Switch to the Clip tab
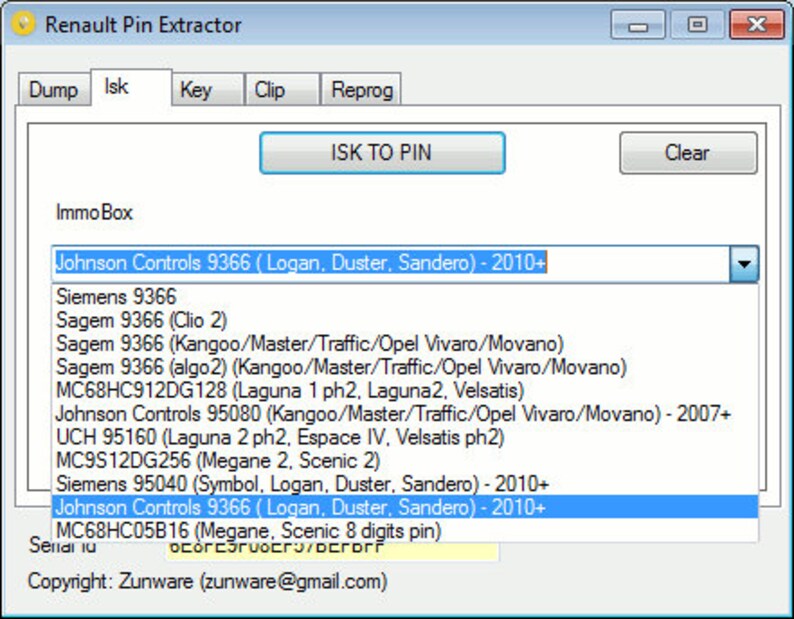The height and width of the screenshot is (619, 794). pyautogui.click(x=283, y=90)
